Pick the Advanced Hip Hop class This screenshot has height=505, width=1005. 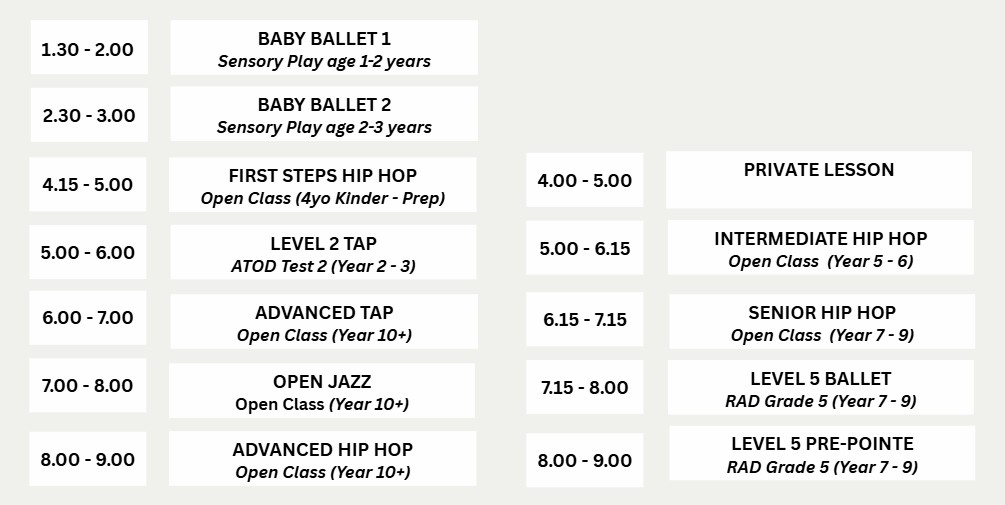pos(322,460)
